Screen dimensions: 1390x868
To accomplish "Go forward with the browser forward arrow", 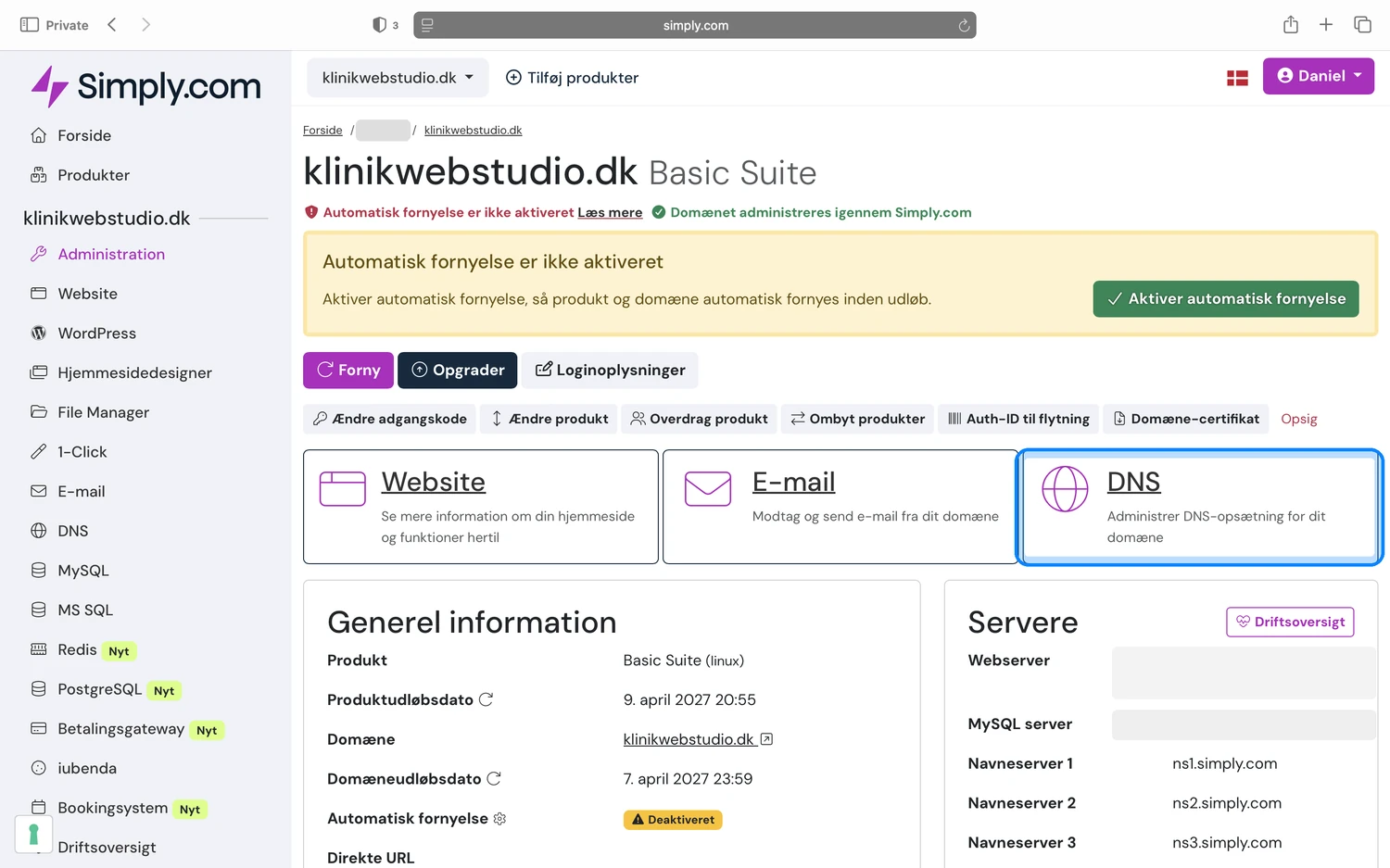I will (145, 25).
